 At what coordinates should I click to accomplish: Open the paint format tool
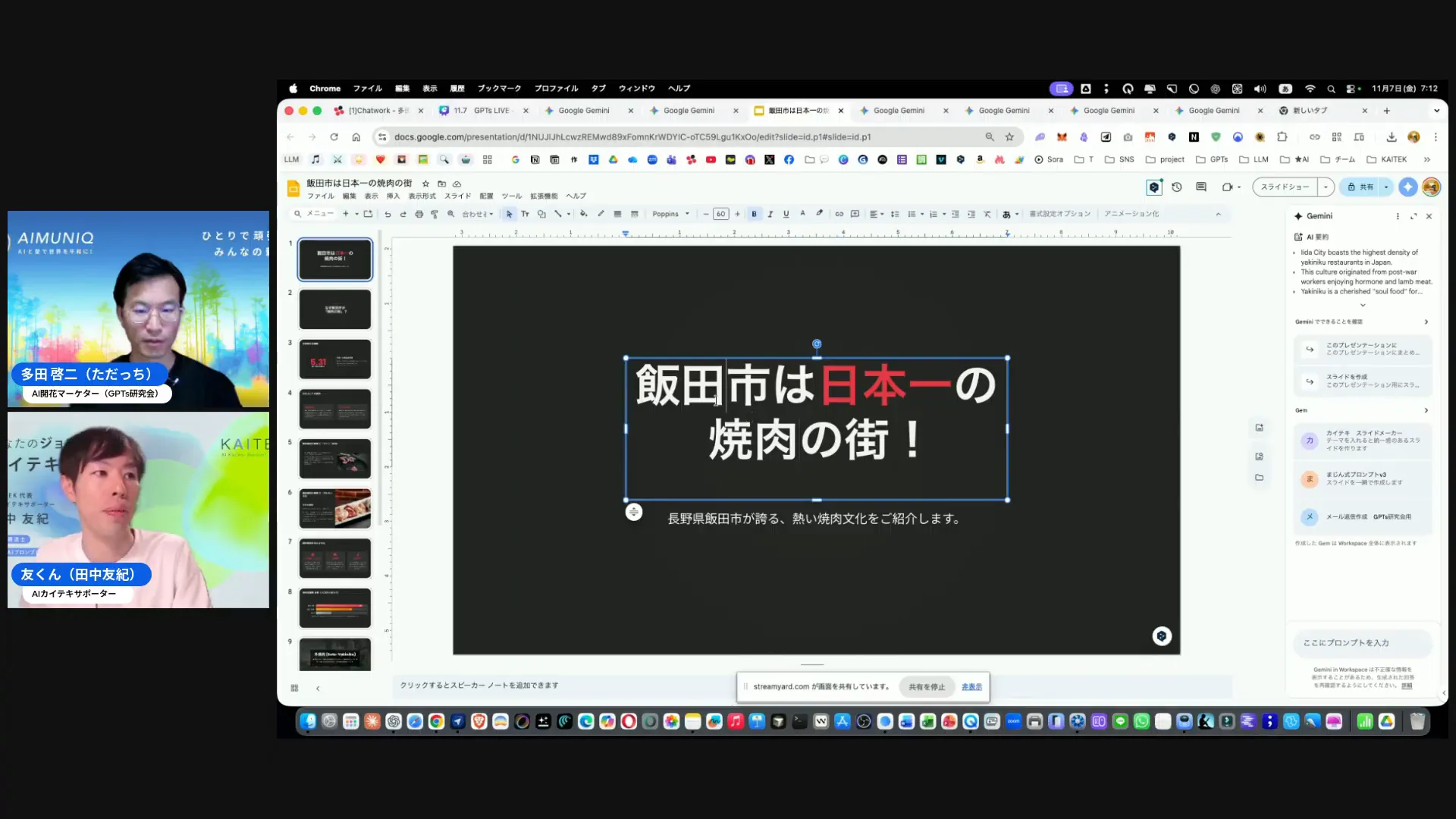click(x=435, y=214)
